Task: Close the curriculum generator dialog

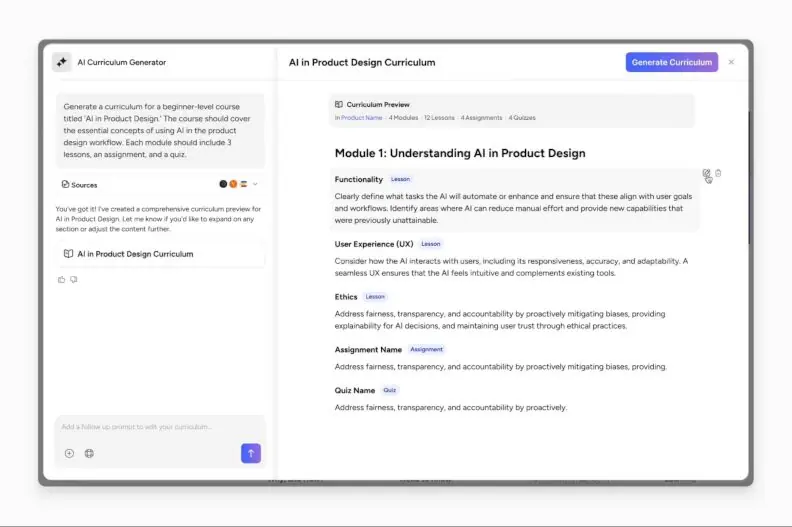Action: pos(731,62)
